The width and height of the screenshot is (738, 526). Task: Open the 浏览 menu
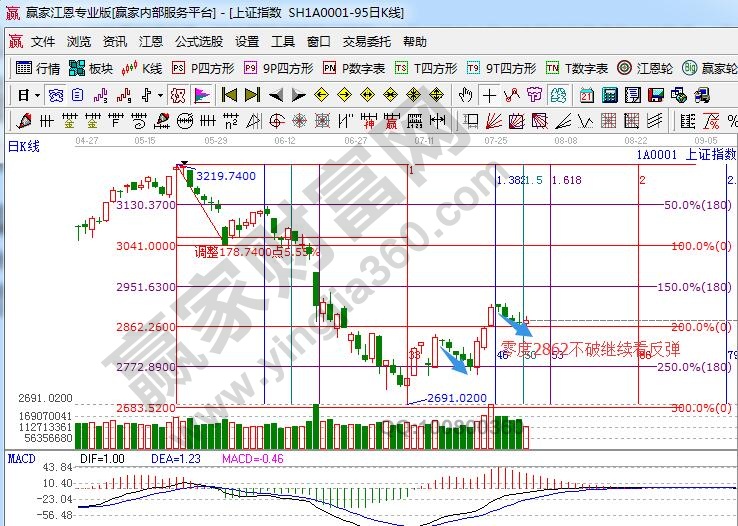[x=79, y=42]
